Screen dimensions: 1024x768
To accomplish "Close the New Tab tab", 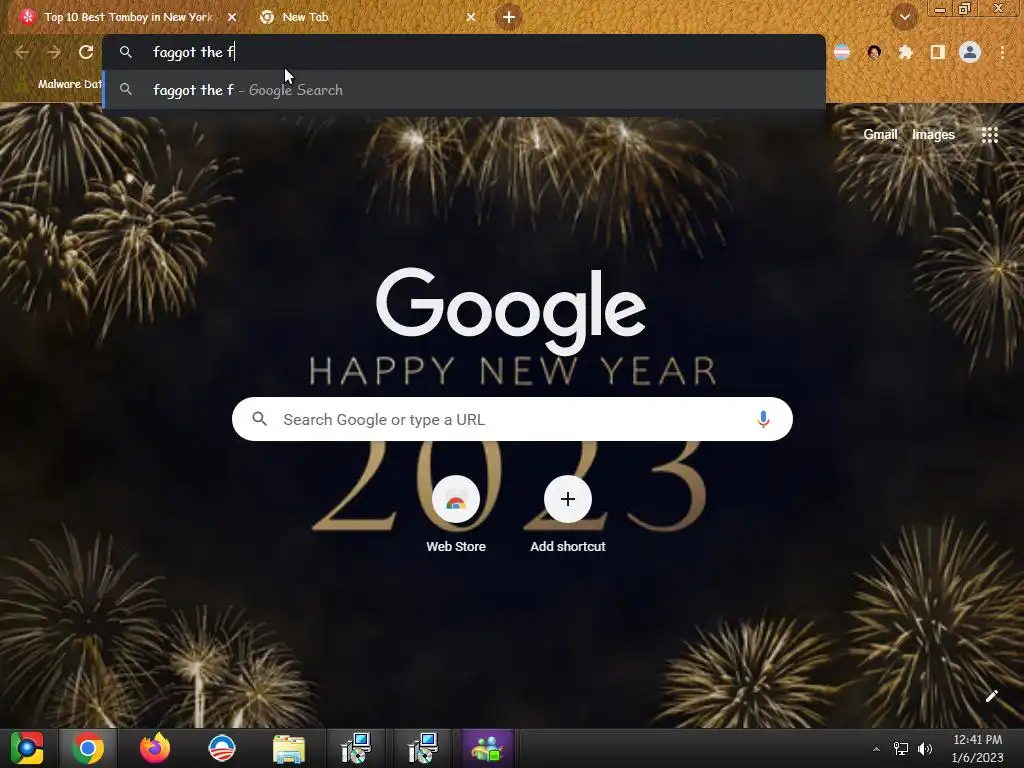I will point(471,17).
